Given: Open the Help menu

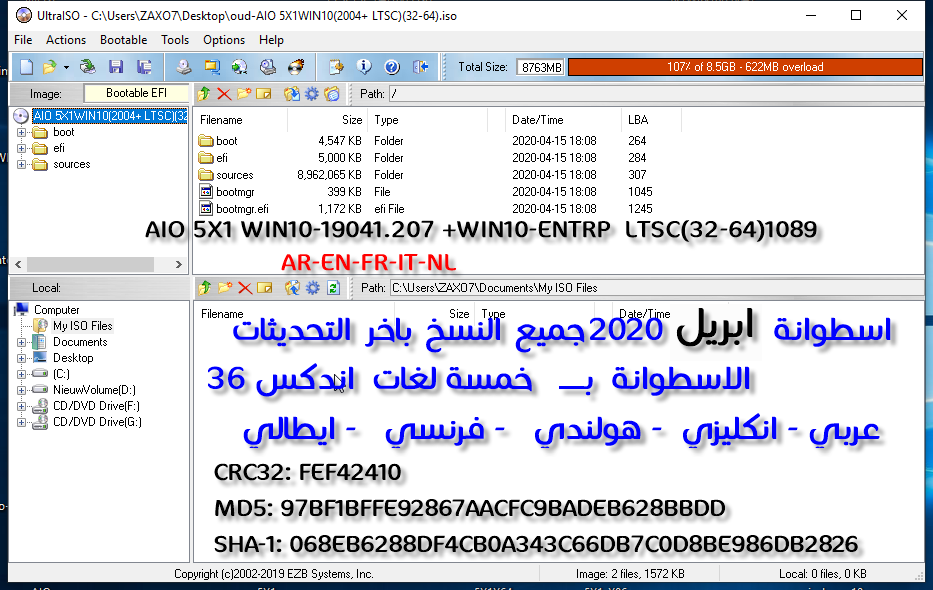Looking at the screenshot, I should point(271,40).
